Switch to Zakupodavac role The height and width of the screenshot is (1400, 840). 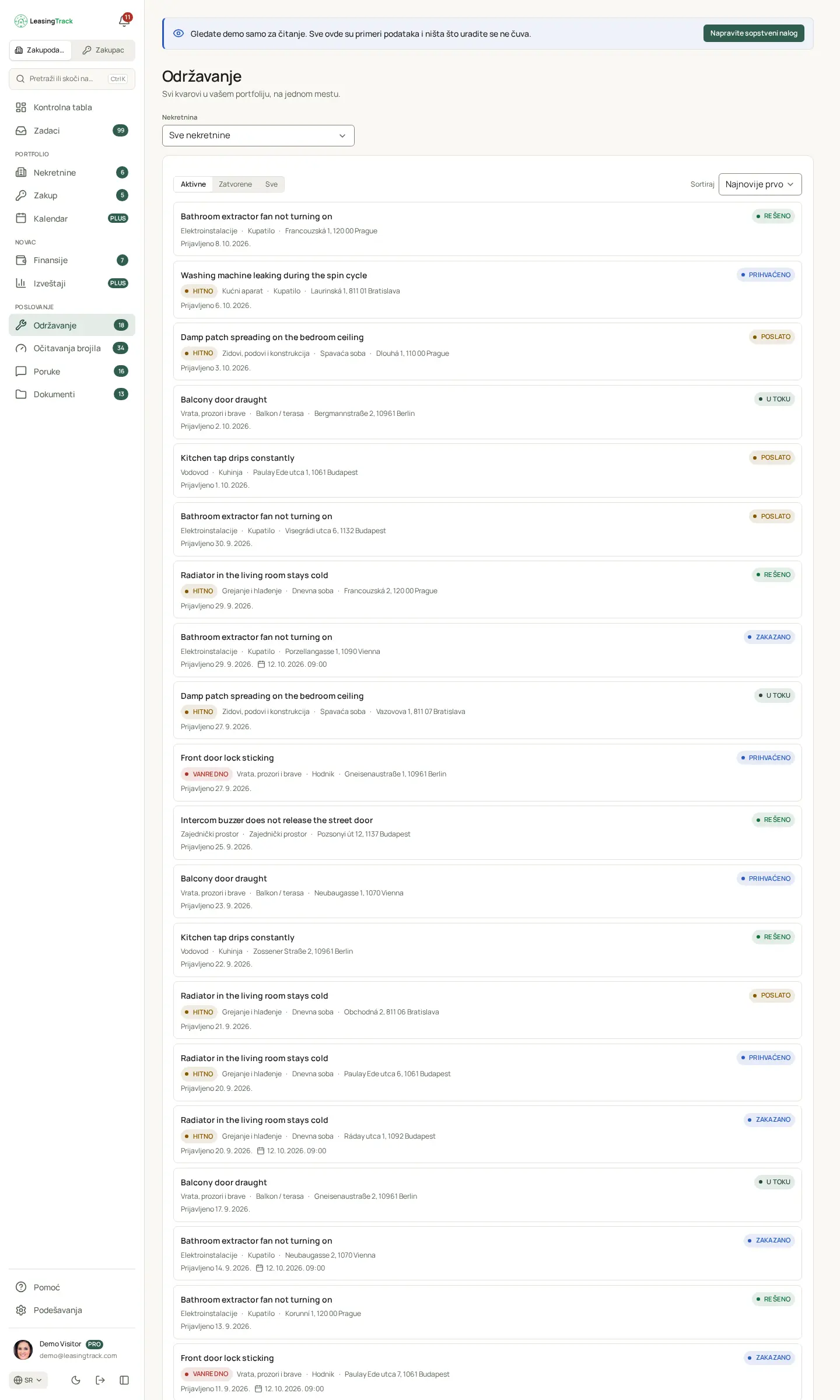tap(40, 50)
